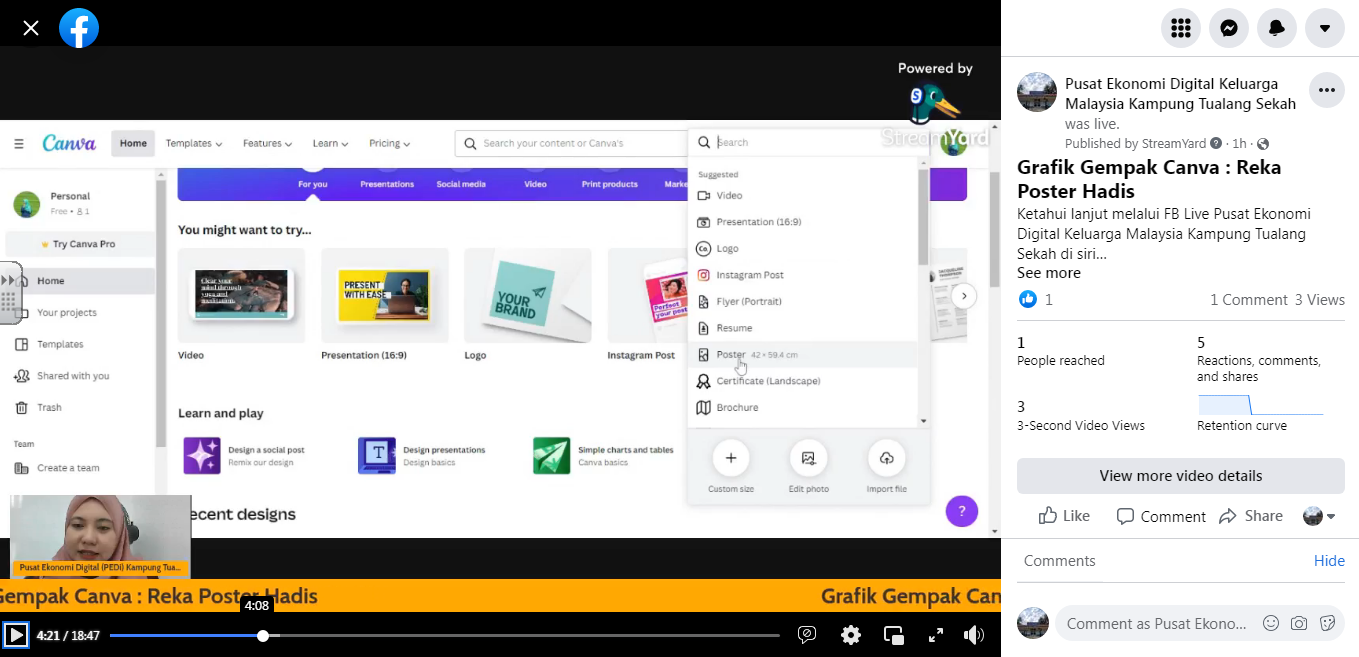Image resolution: width=1359 pixels, height=657 pixels.
Task: Change commenting identity via profile dropdown
Action: tap(1320, 516)
